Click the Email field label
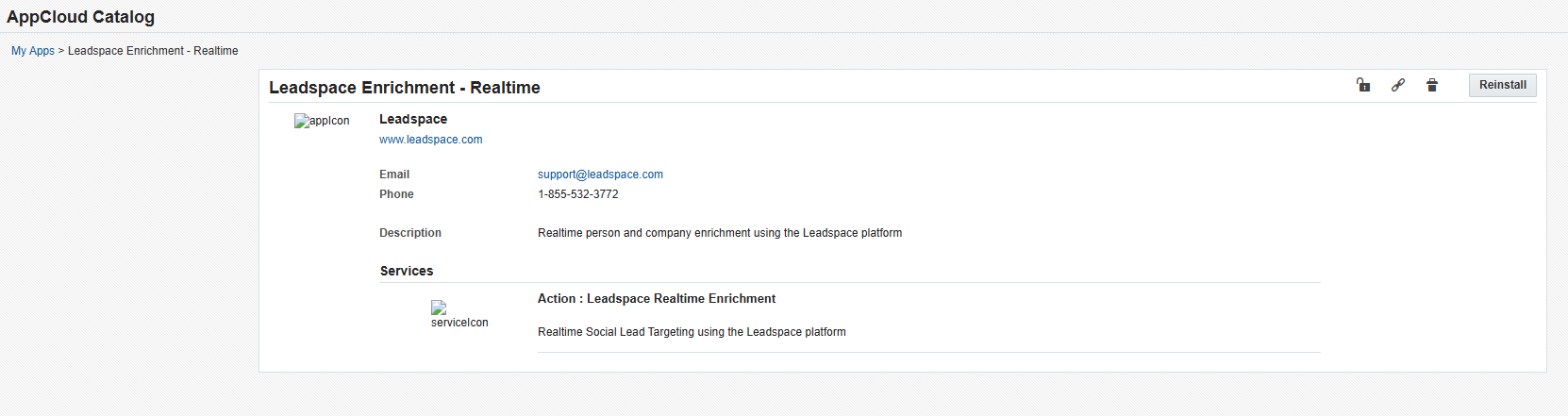Image resolution: width=1568 pixels, height=416 pixels. [394, 175]
